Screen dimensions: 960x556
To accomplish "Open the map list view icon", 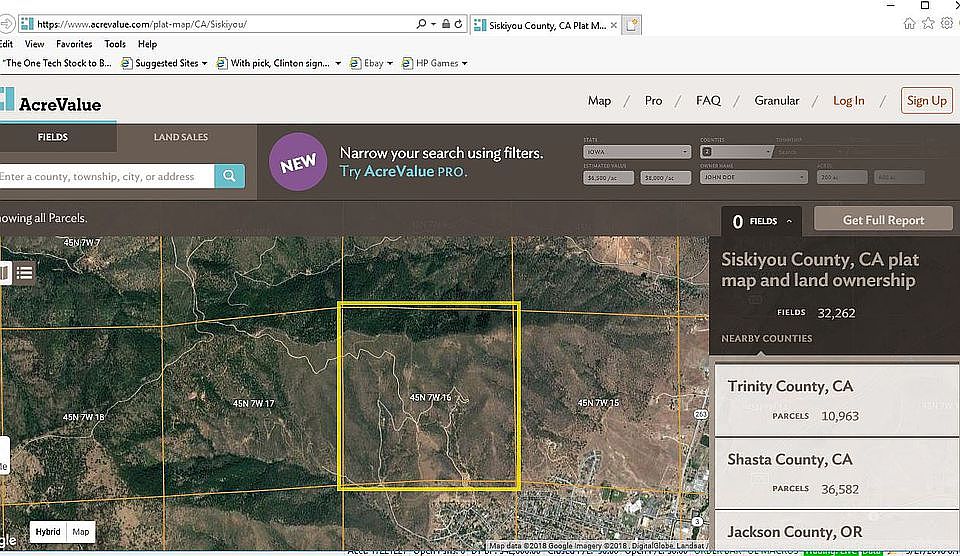I will point(24,271).
